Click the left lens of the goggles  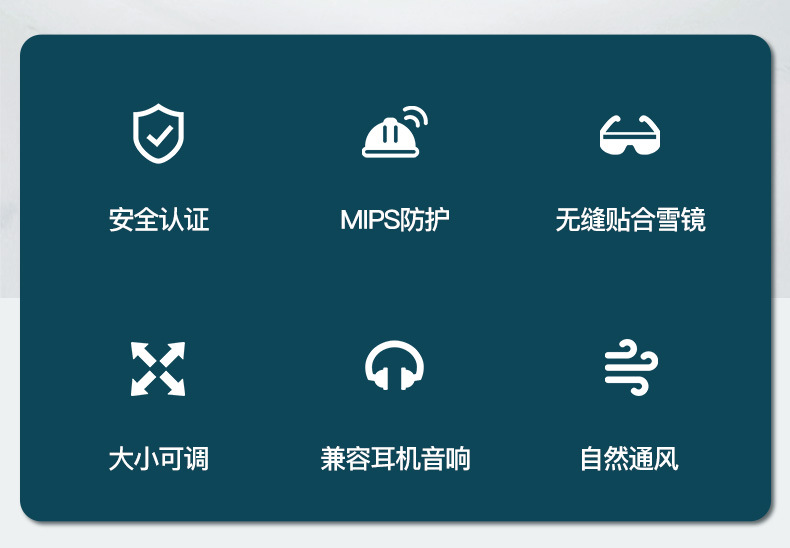pyautogui.click(x=614, y=146)
